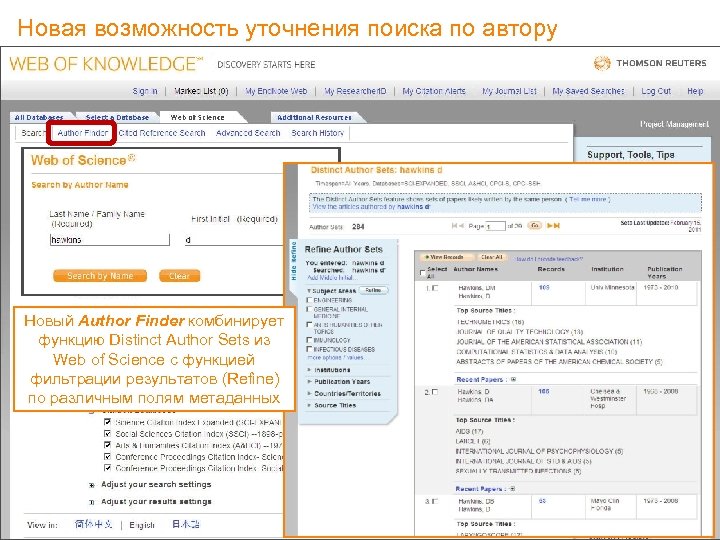
Task: Switch to Web of Science tab
Action: 197,118
